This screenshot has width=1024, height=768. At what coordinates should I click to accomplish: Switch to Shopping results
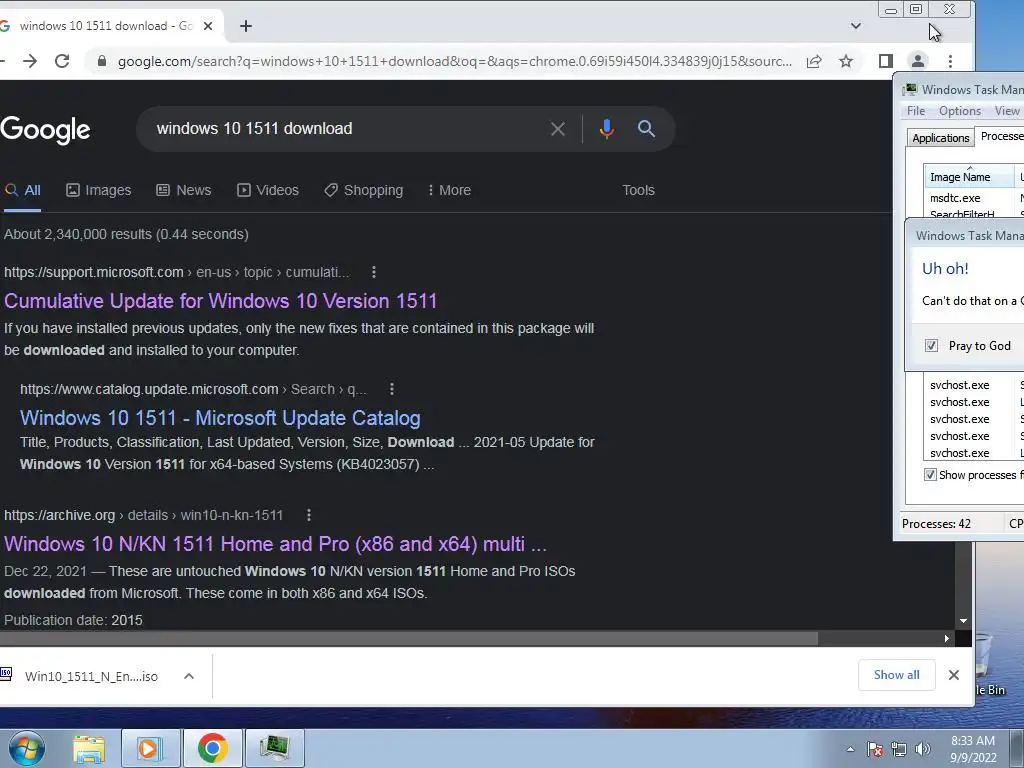tap(364, 190)
